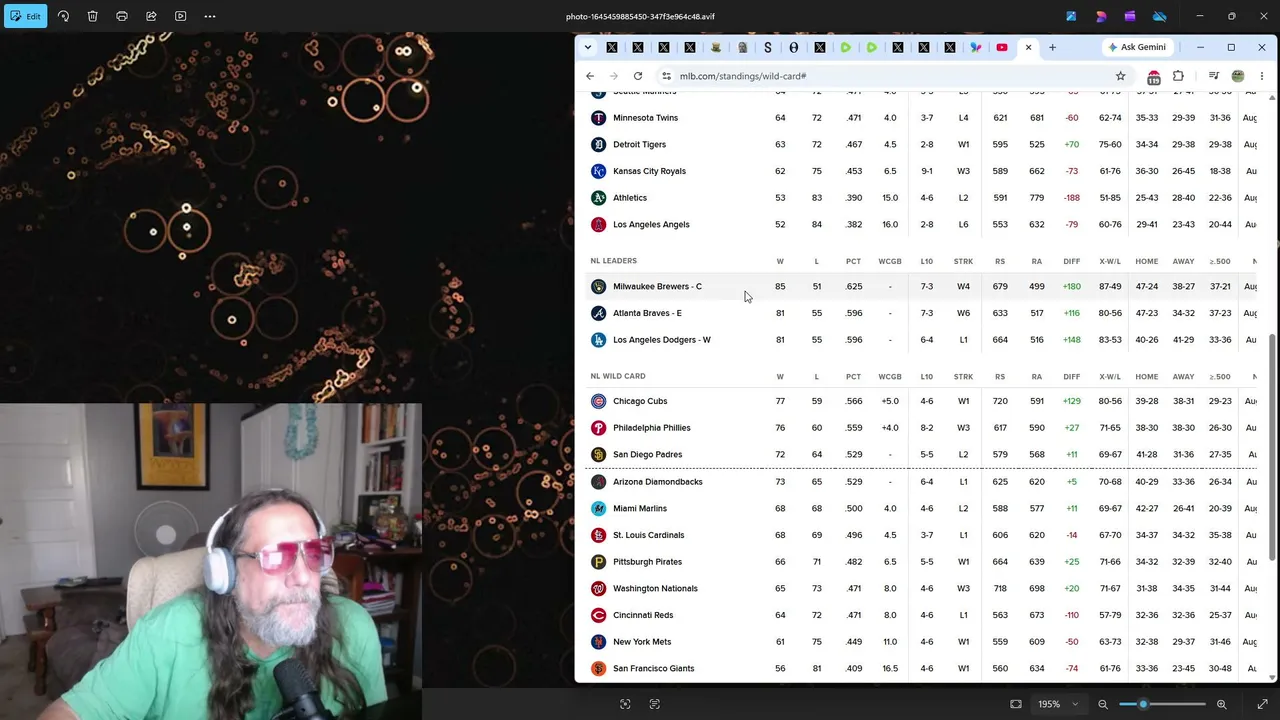
Task: Open the Atlanta Braves team link
Action: pos(647,313)
